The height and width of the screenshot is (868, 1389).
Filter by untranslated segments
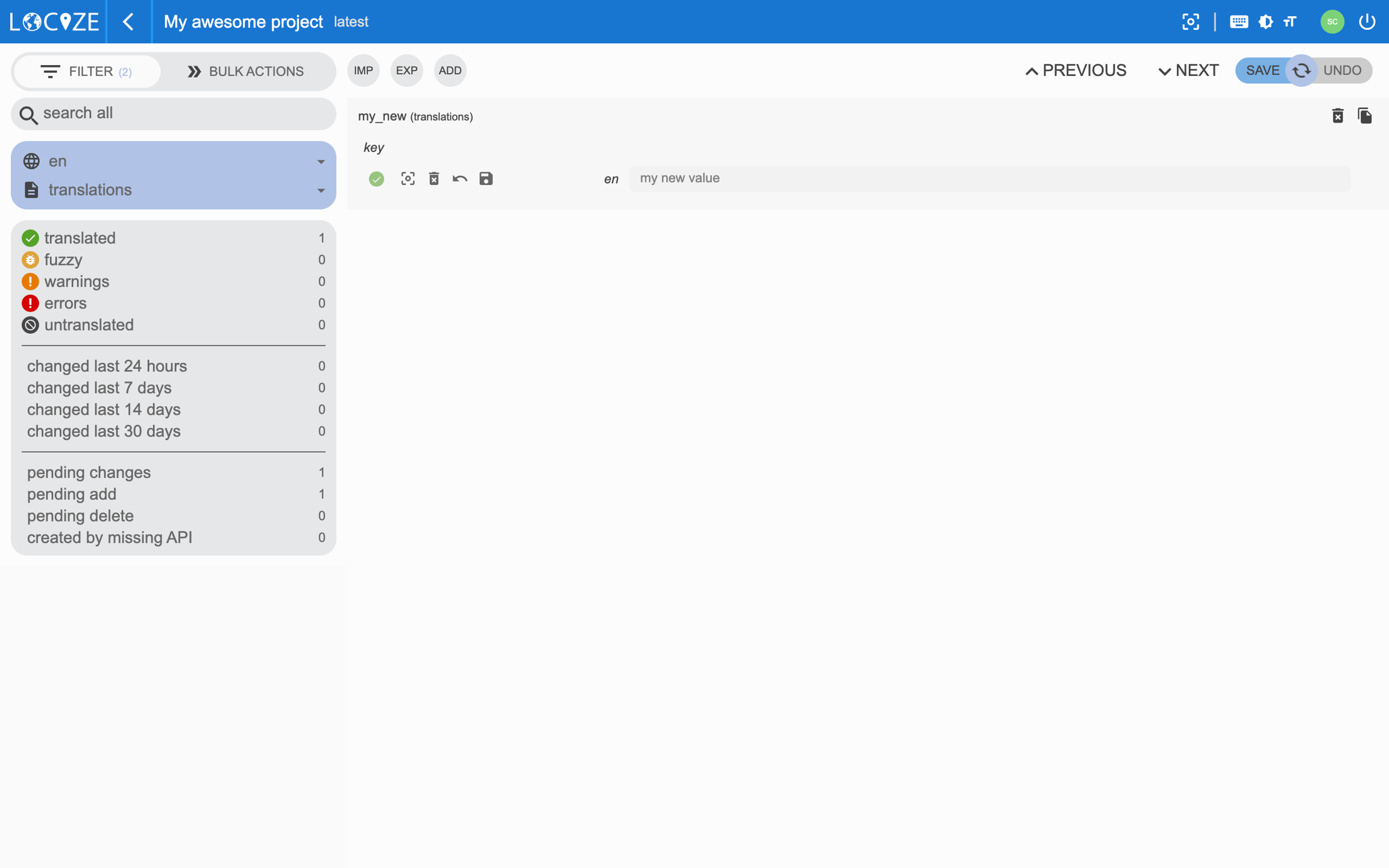click(89, 325)
